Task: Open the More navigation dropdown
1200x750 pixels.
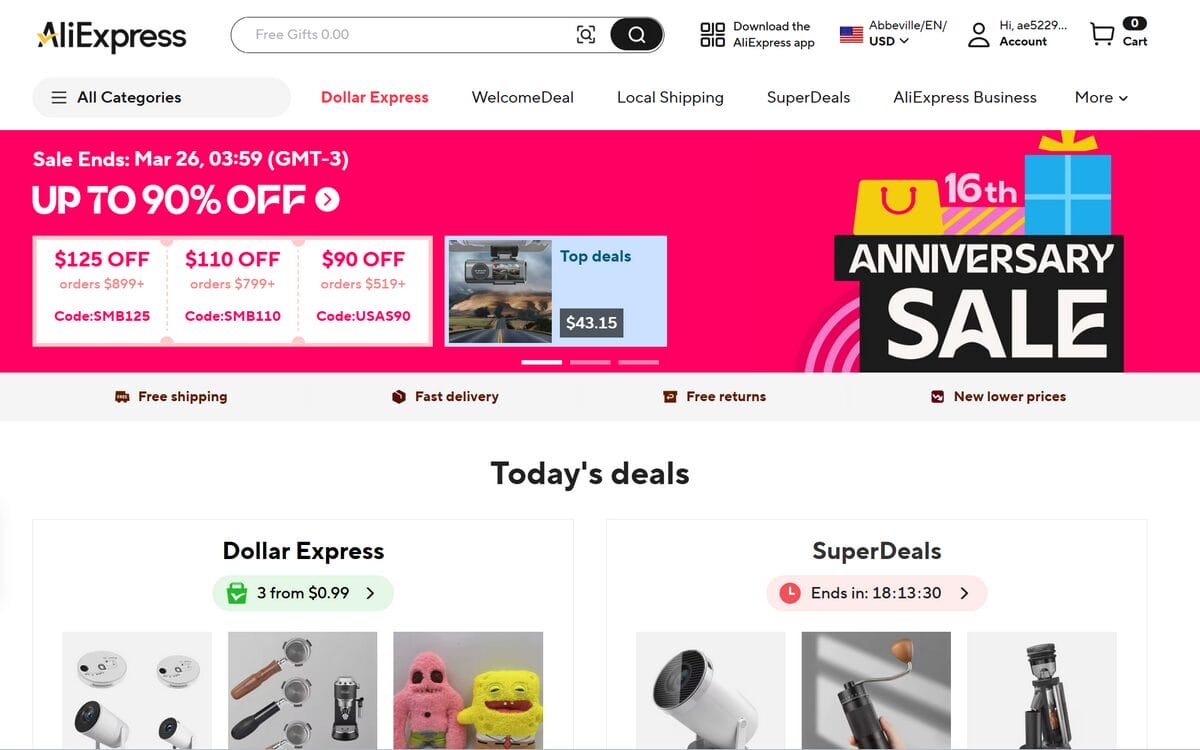Action: (x=1100, y=97)
